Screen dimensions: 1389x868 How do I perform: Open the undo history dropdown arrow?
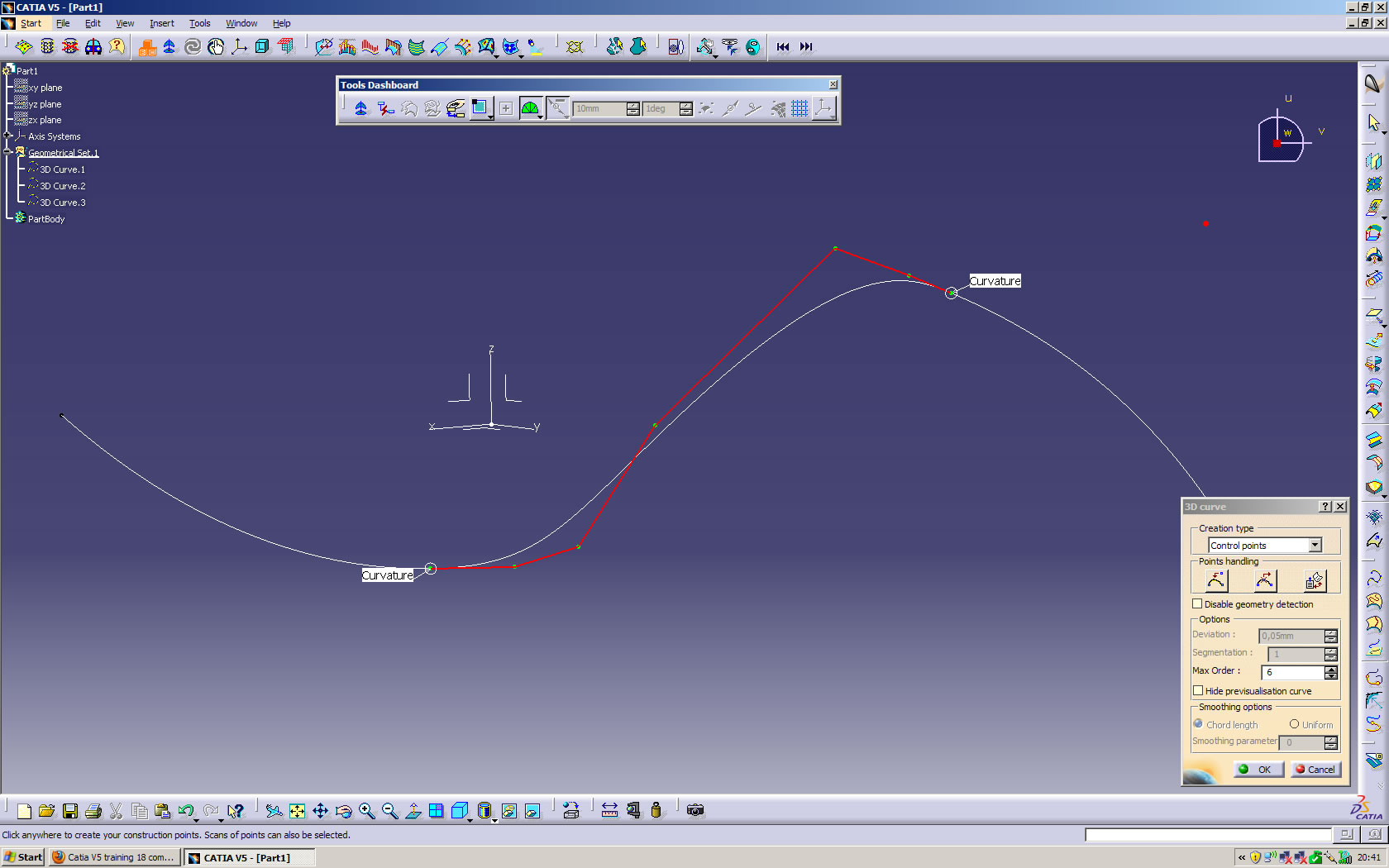(x=196, y=819)
